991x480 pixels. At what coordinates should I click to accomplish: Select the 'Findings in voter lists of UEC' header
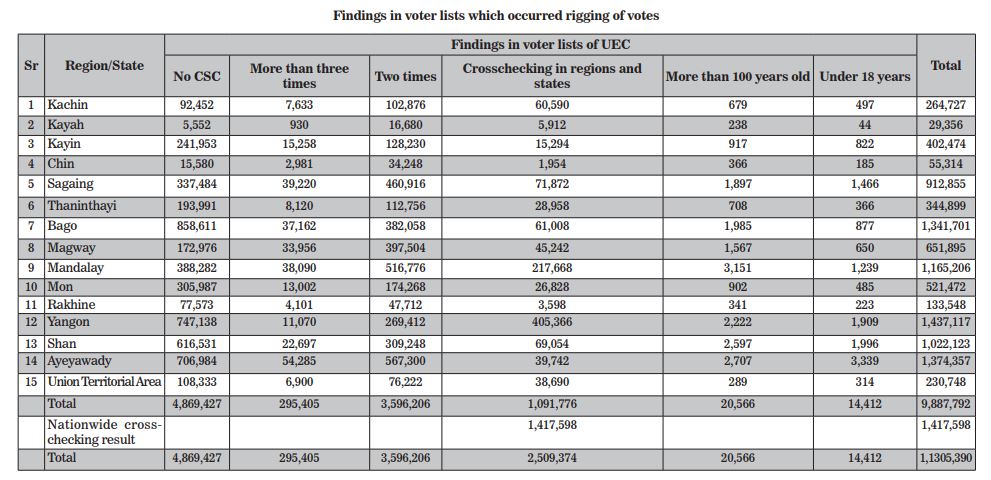coord(540,45)
